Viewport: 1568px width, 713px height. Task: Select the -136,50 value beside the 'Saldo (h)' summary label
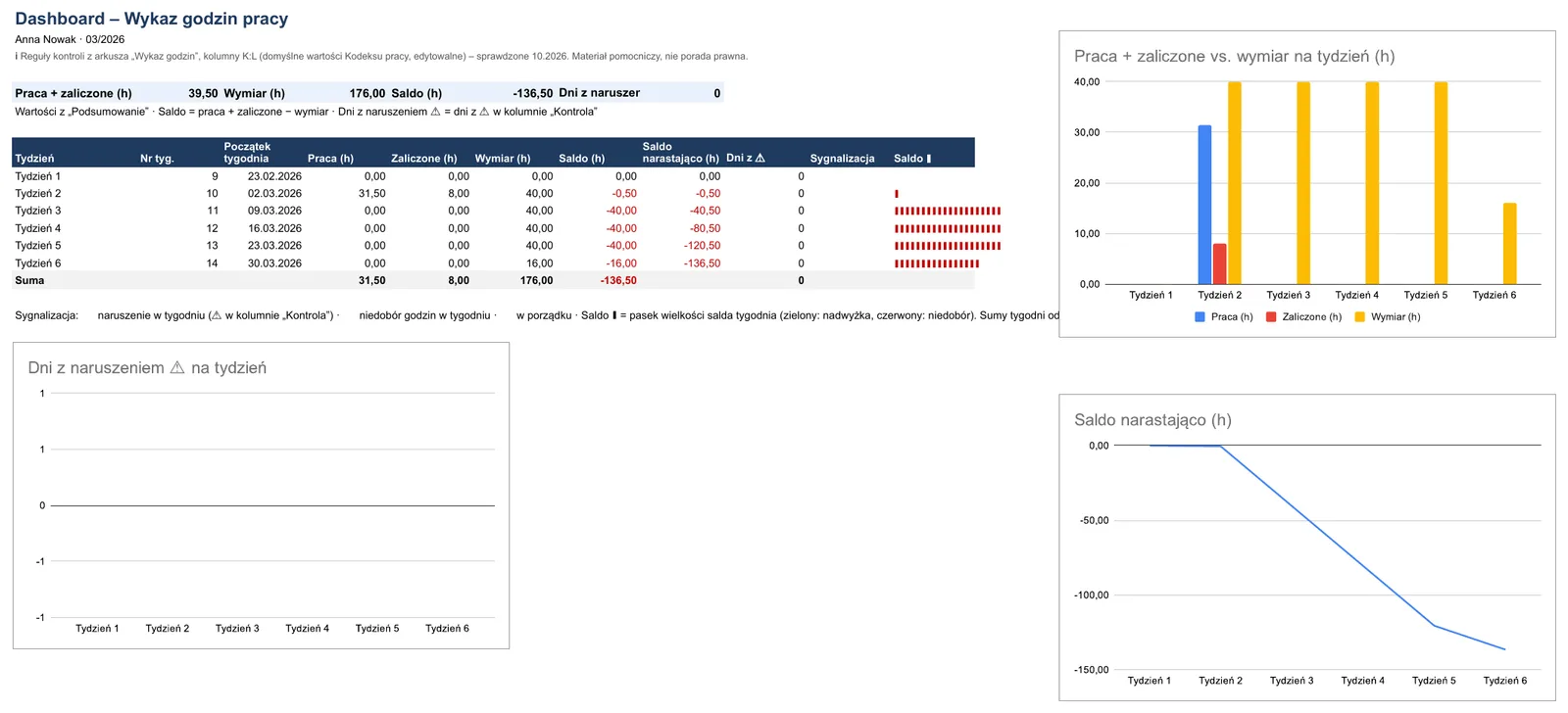(533, 93)
